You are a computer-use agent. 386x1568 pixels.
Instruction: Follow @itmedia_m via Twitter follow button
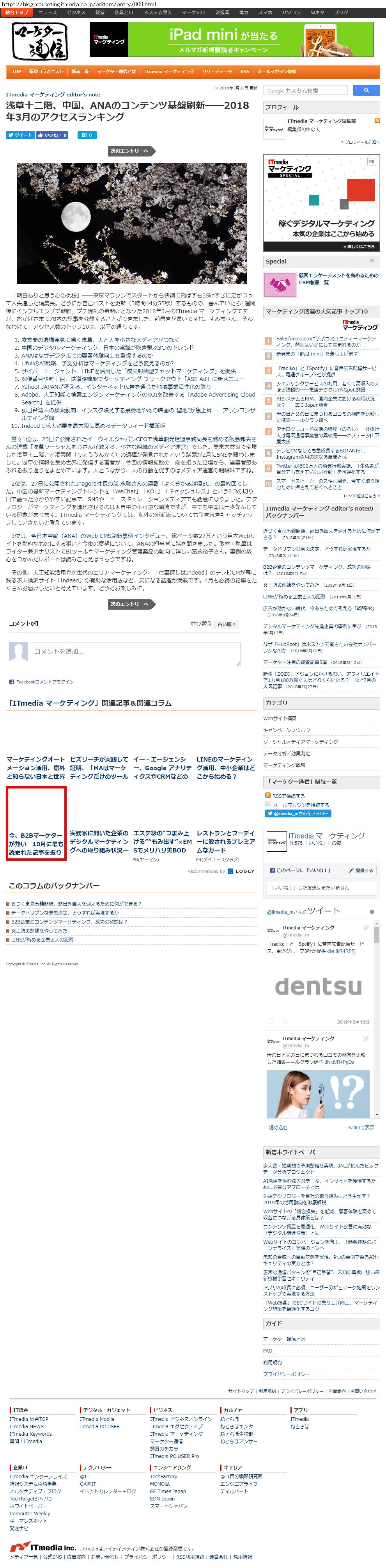click(x=298, y=813)
